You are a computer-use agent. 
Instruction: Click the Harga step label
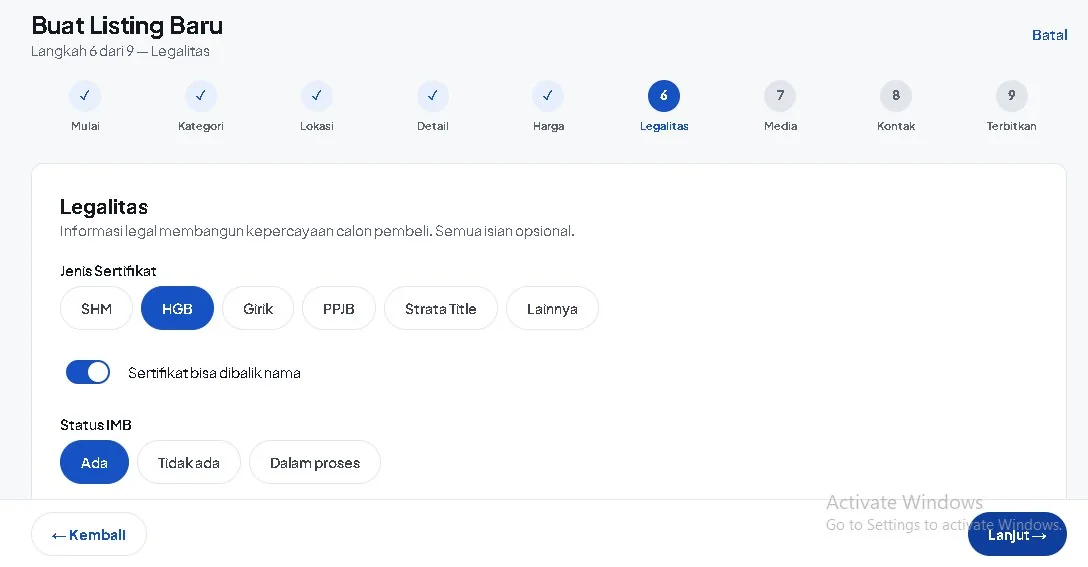548,126
